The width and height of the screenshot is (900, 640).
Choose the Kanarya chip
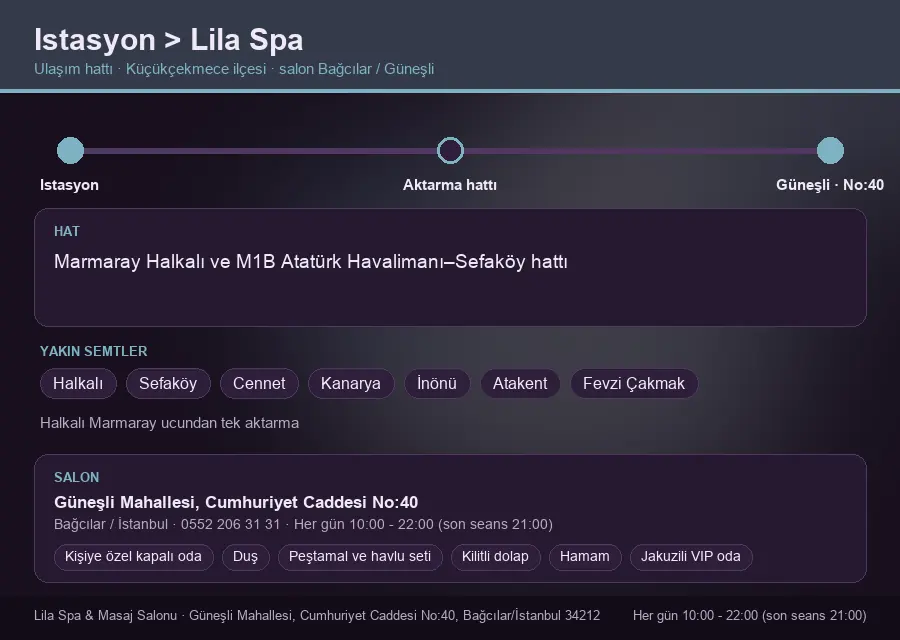coord(351,383)
